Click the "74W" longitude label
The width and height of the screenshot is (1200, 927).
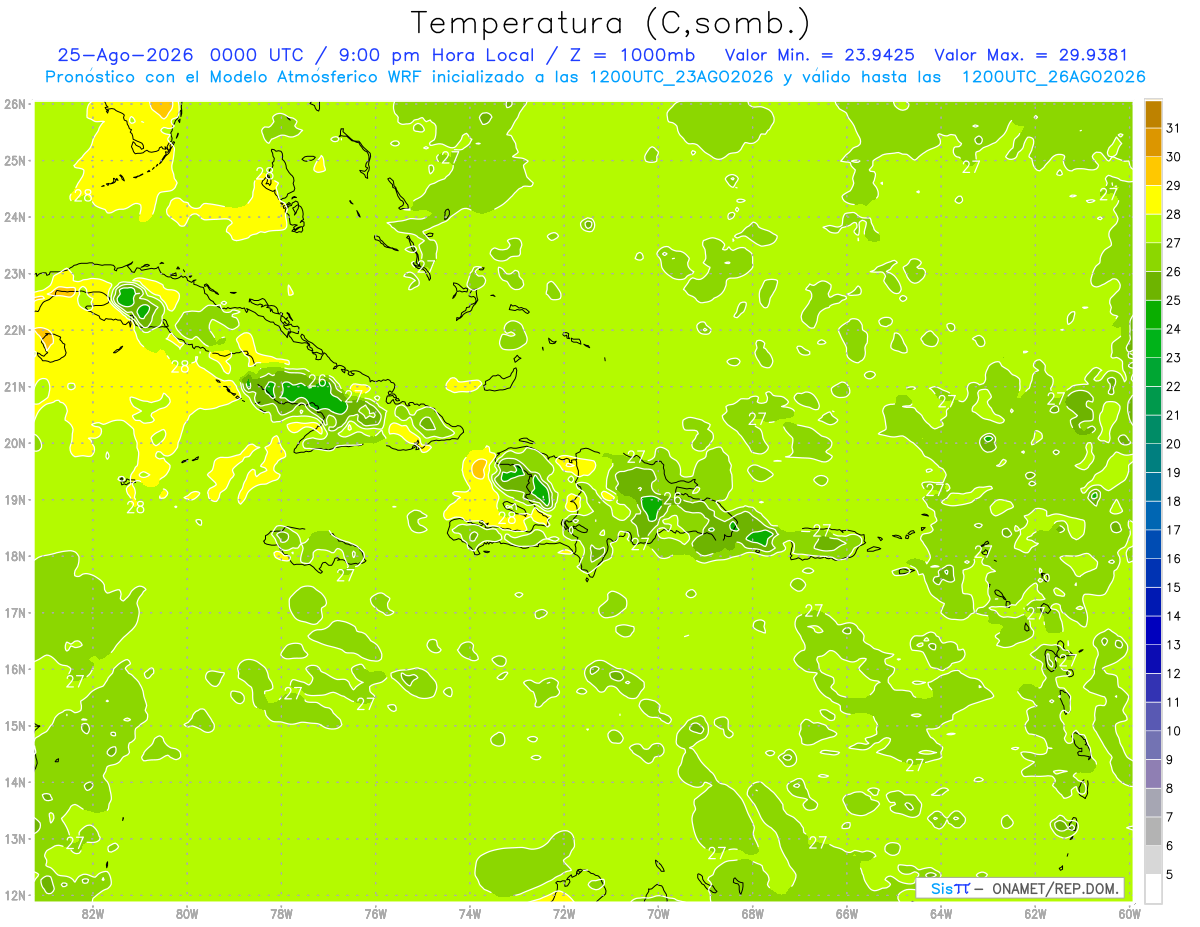click(470, 913)
